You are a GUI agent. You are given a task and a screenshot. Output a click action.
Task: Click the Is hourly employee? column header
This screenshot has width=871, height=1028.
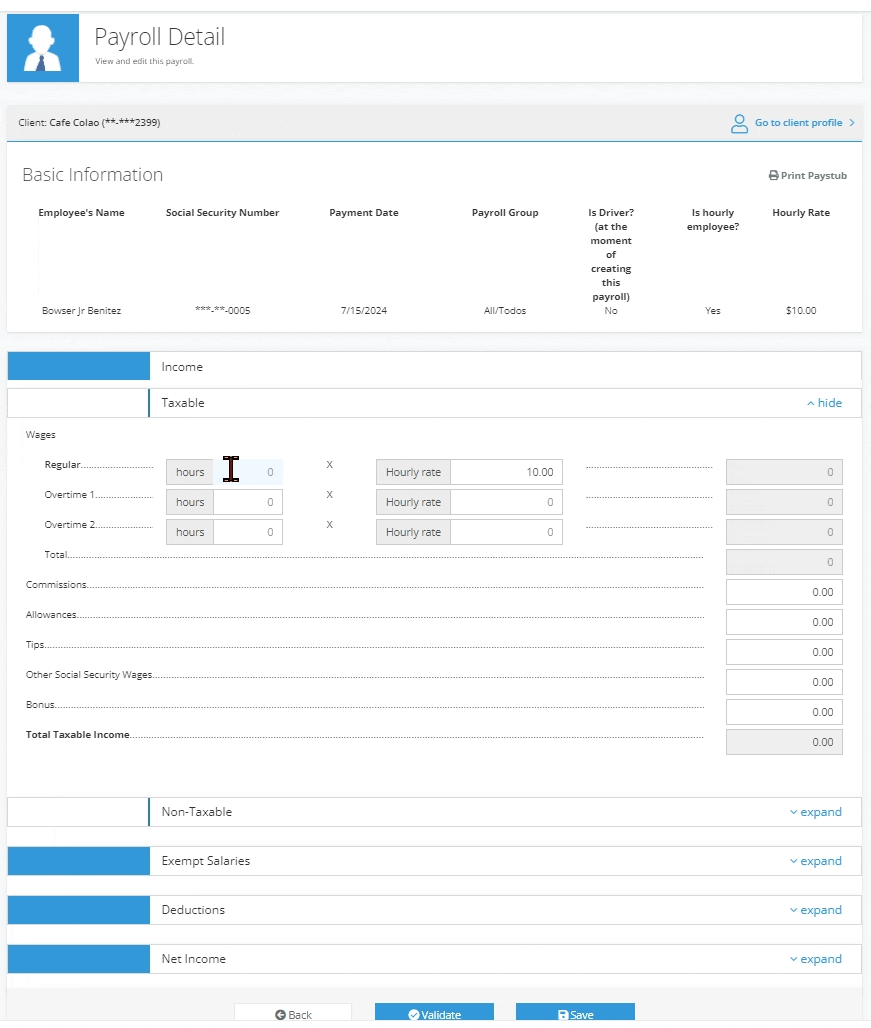coord(712,220)
